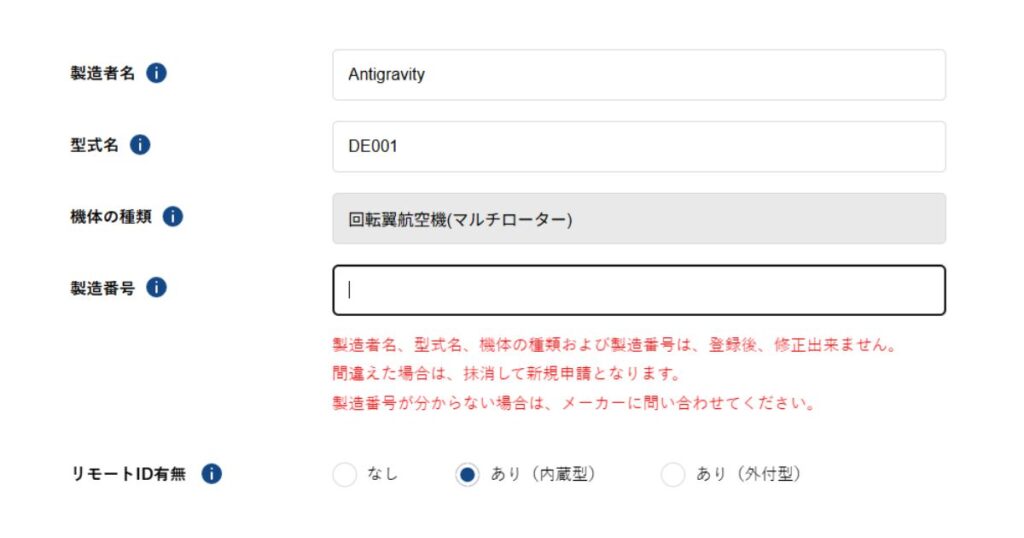The width and height of the screenshot is (1024, 538).
Task: Click the info icon next to 製造番号
Action: point(156,287)
